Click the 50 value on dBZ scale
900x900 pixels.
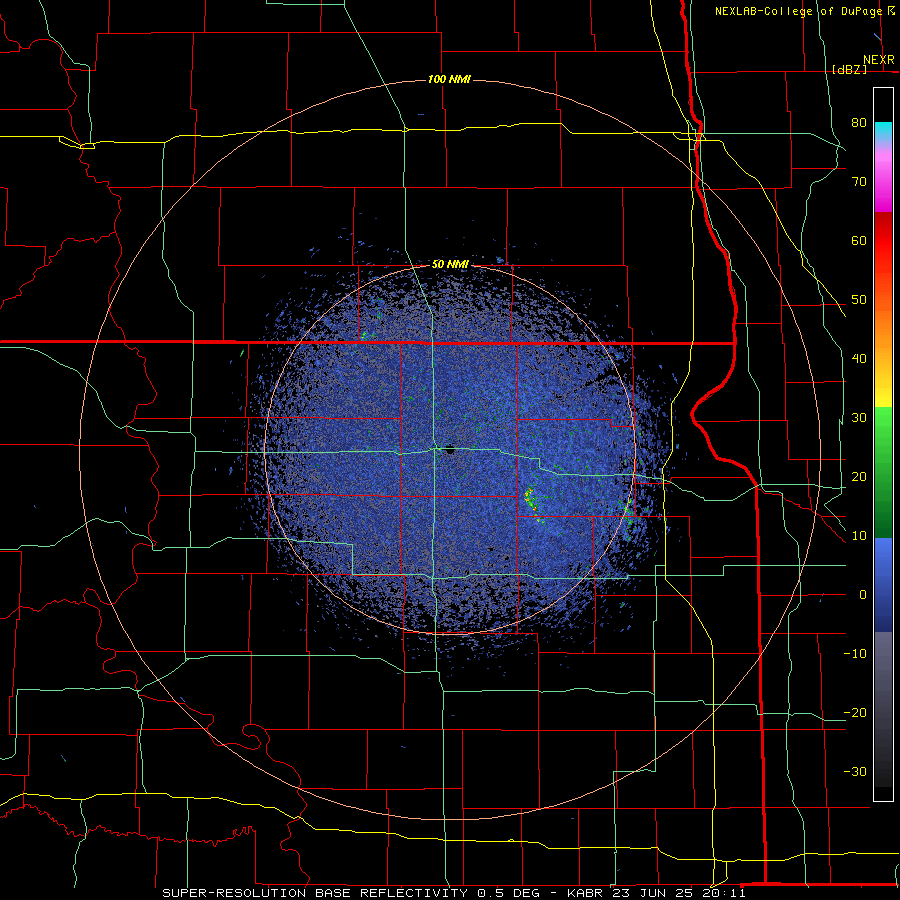pos(859,300)
